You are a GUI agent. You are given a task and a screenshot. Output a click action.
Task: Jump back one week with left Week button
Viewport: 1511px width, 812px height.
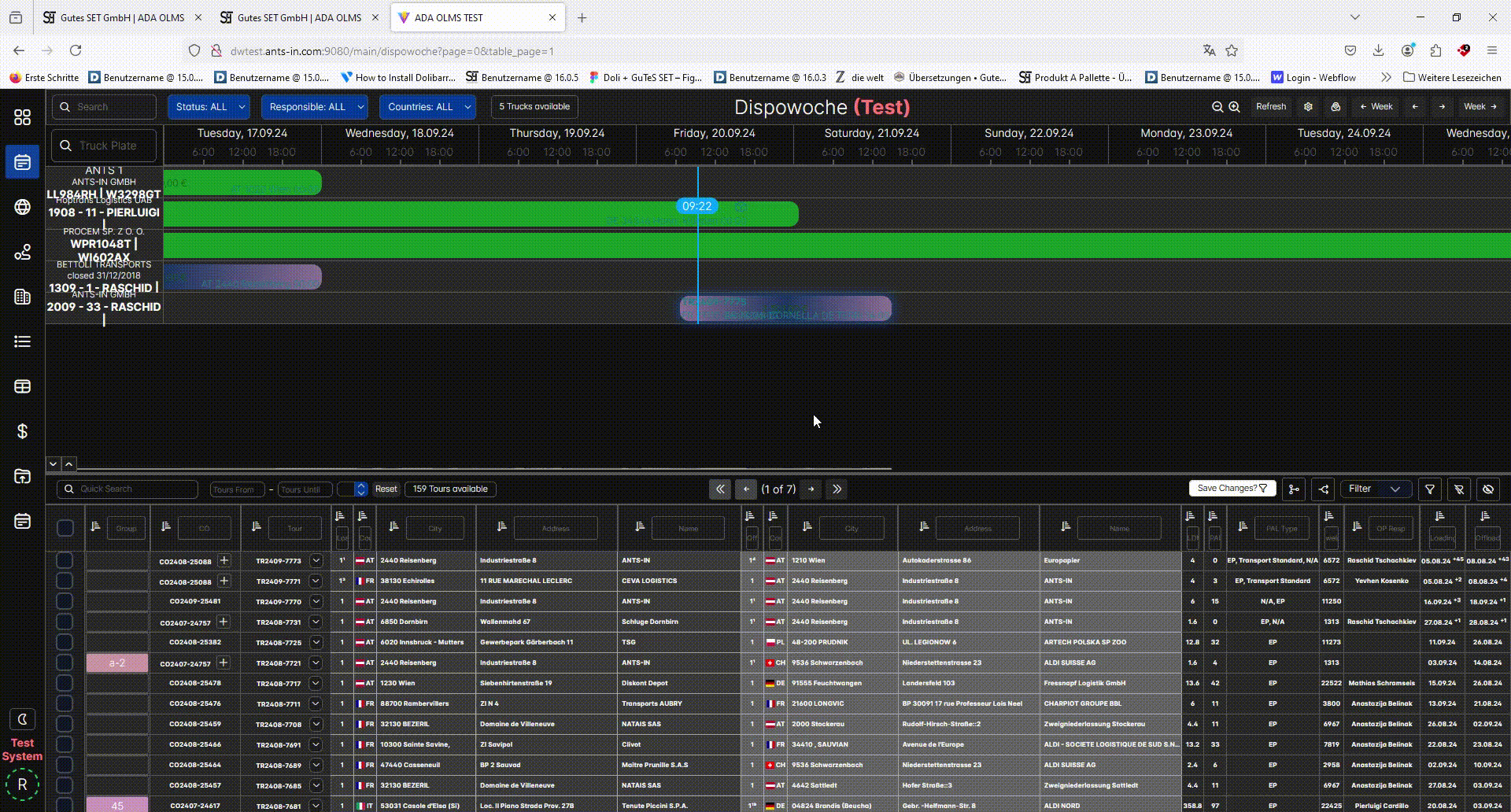[1376, 107]
